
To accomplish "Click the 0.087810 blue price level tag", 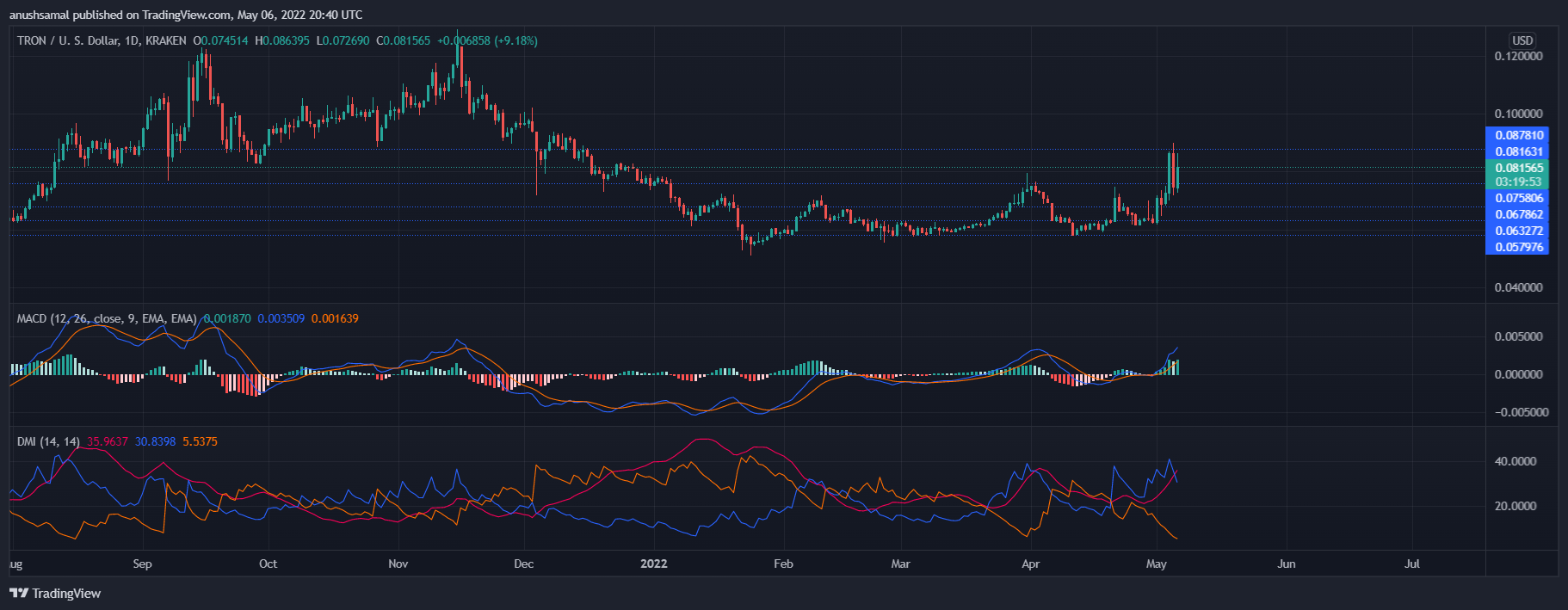I will (x=1518, y=135).
